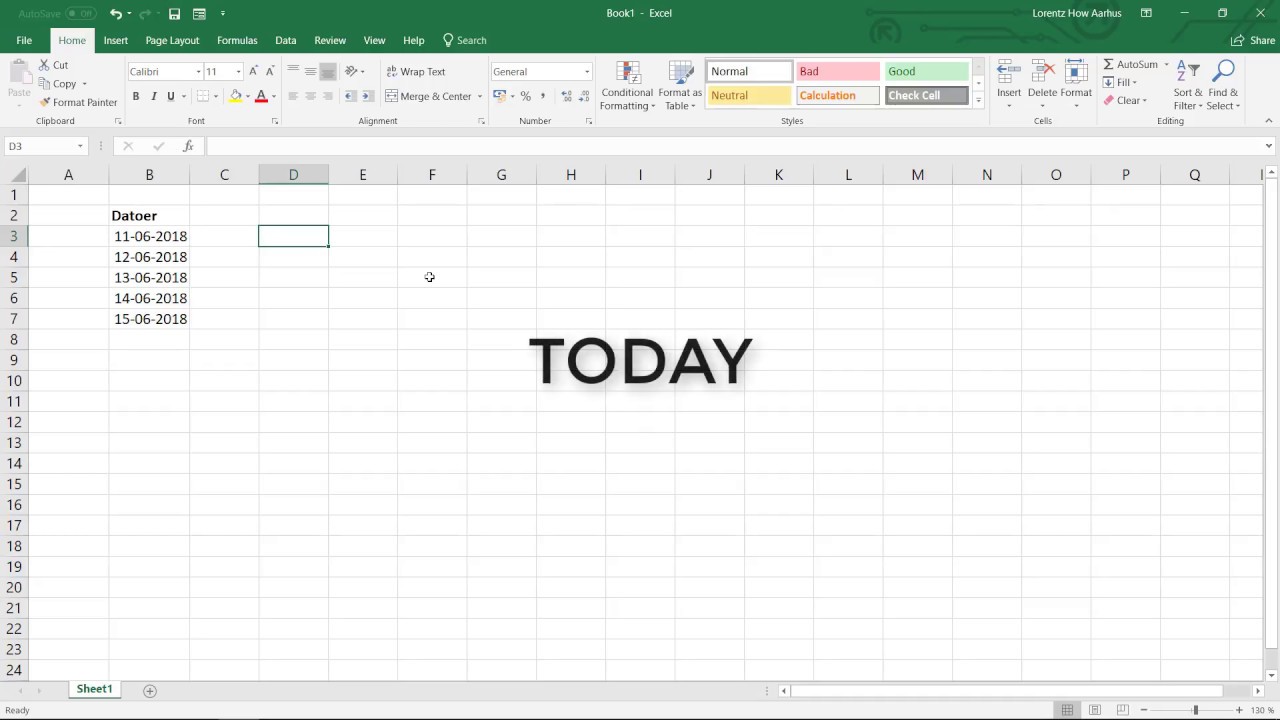Open Sort & Filter menu
1280x720 pixels.
pos(1188,85)
